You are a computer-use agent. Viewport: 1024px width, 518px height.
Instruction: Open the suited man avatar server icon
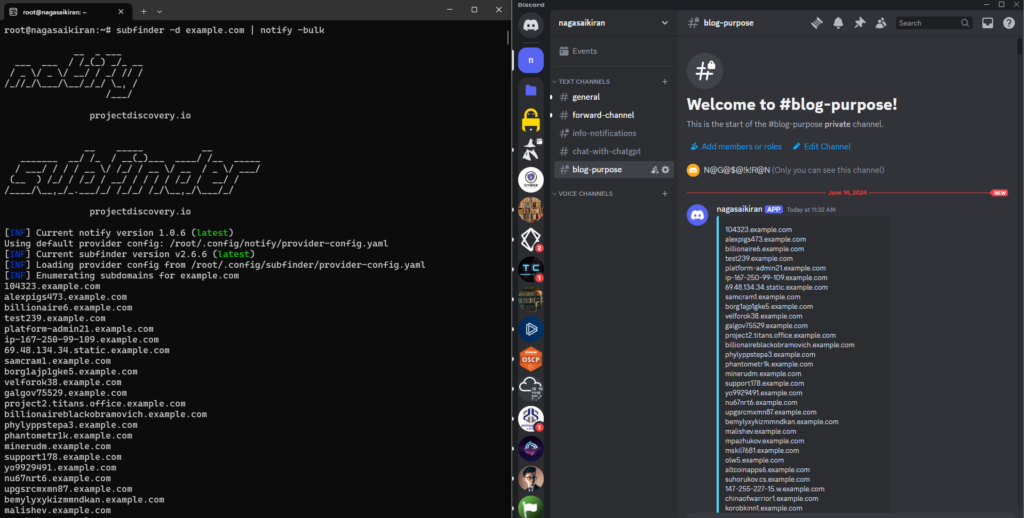pos(530,478)
